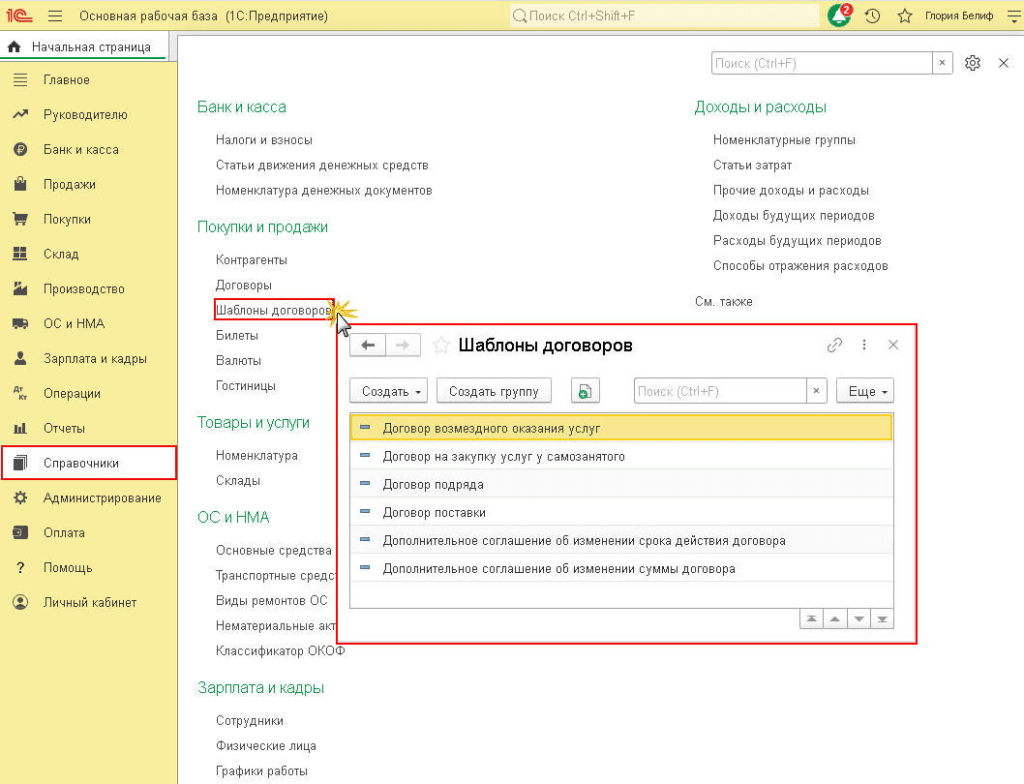Image resolution: width=1024 pixels, height=784 pixels.
Task: Open the history clock icon
Action: click(x=872, y=16)
